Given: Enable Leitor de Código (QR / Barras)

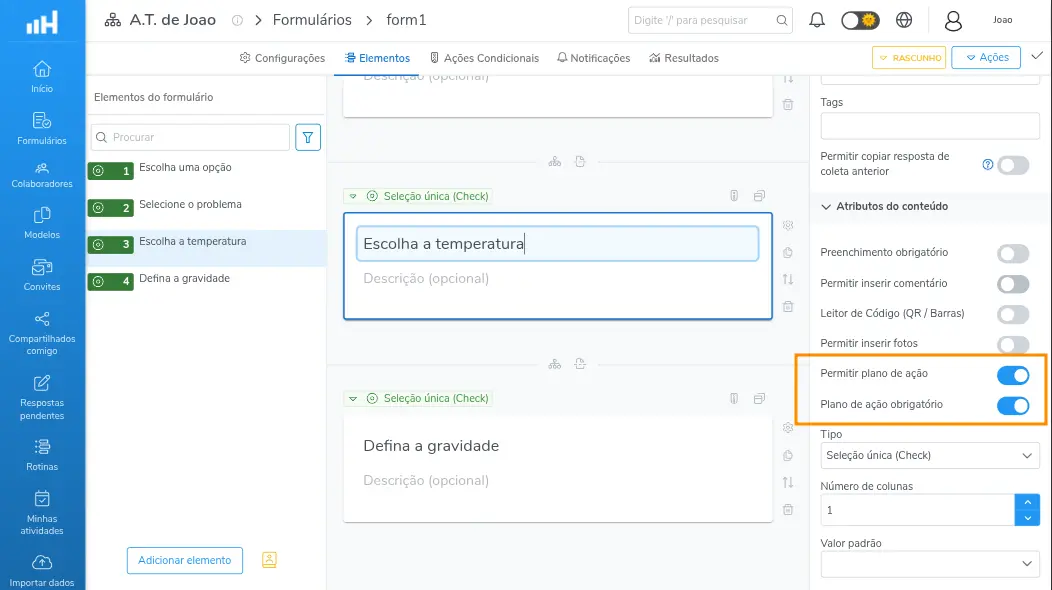Looking at the screenshot, I should pos(1013,313).
